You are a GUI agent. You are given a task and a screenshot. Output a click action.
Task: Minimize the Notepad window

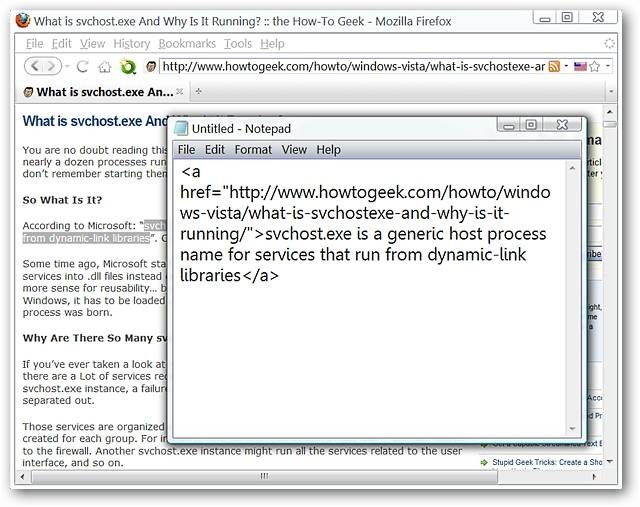click(x=509, y=125)
